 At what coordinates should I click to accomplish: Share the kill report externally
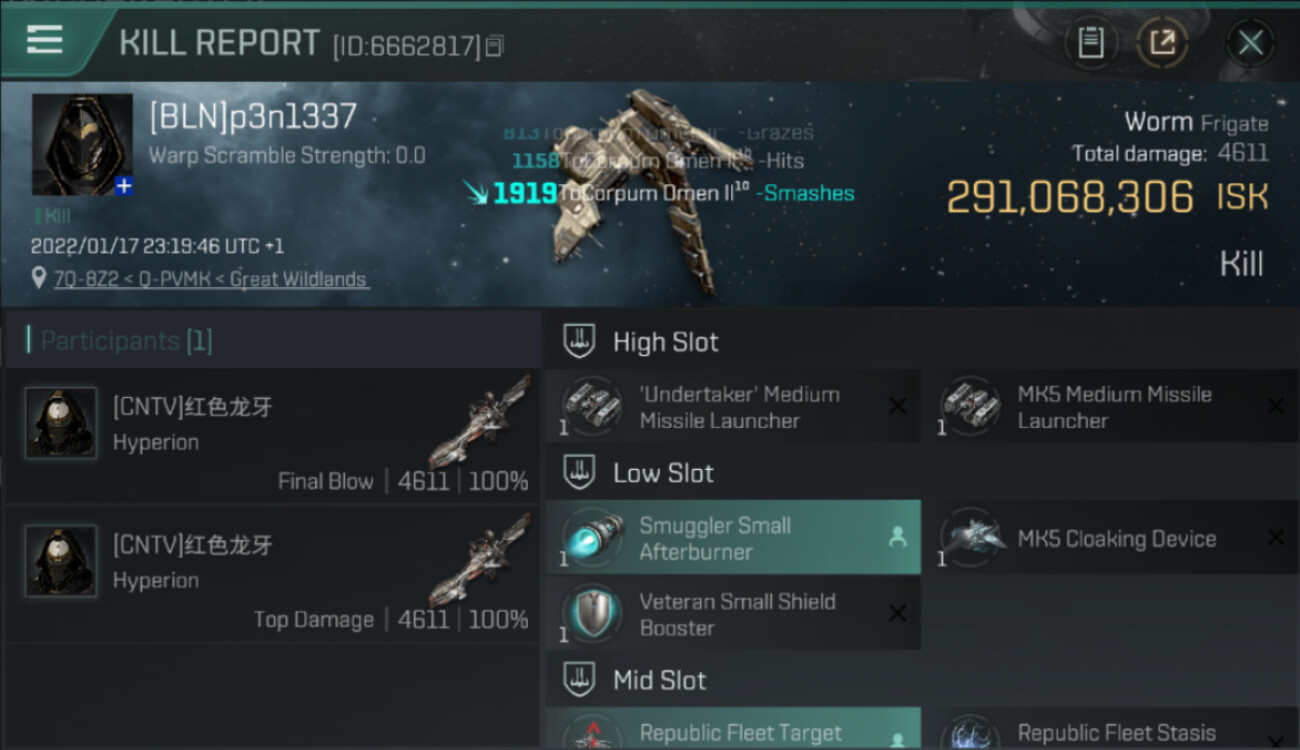tap(1162, 42)
